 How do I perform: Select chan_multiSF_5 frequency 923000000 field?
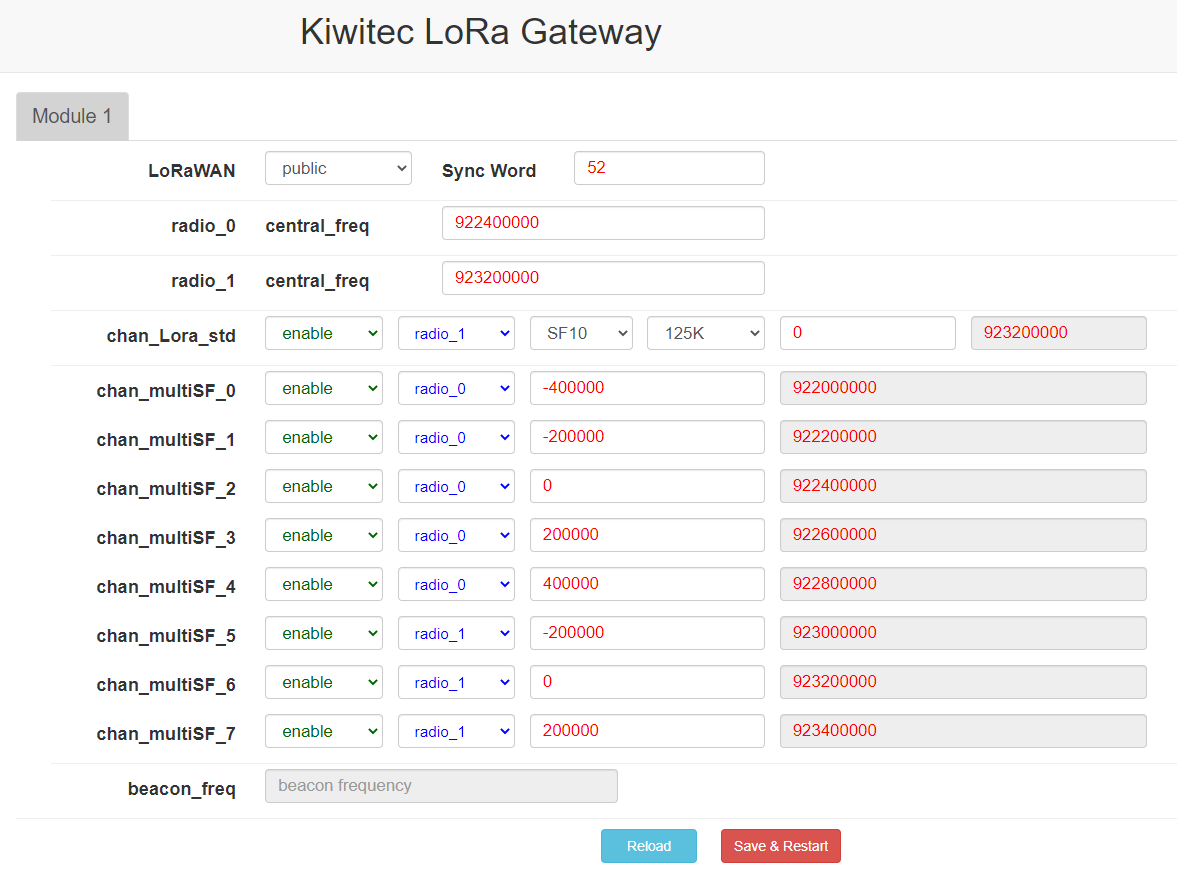(x=963, y=634)
